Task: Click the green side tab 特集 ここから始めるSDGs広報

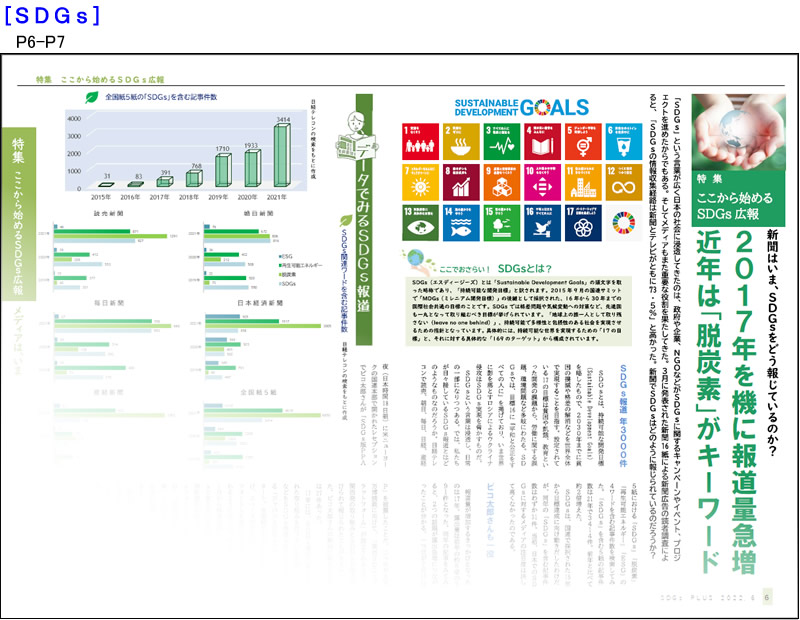Action: coord(18,214)
